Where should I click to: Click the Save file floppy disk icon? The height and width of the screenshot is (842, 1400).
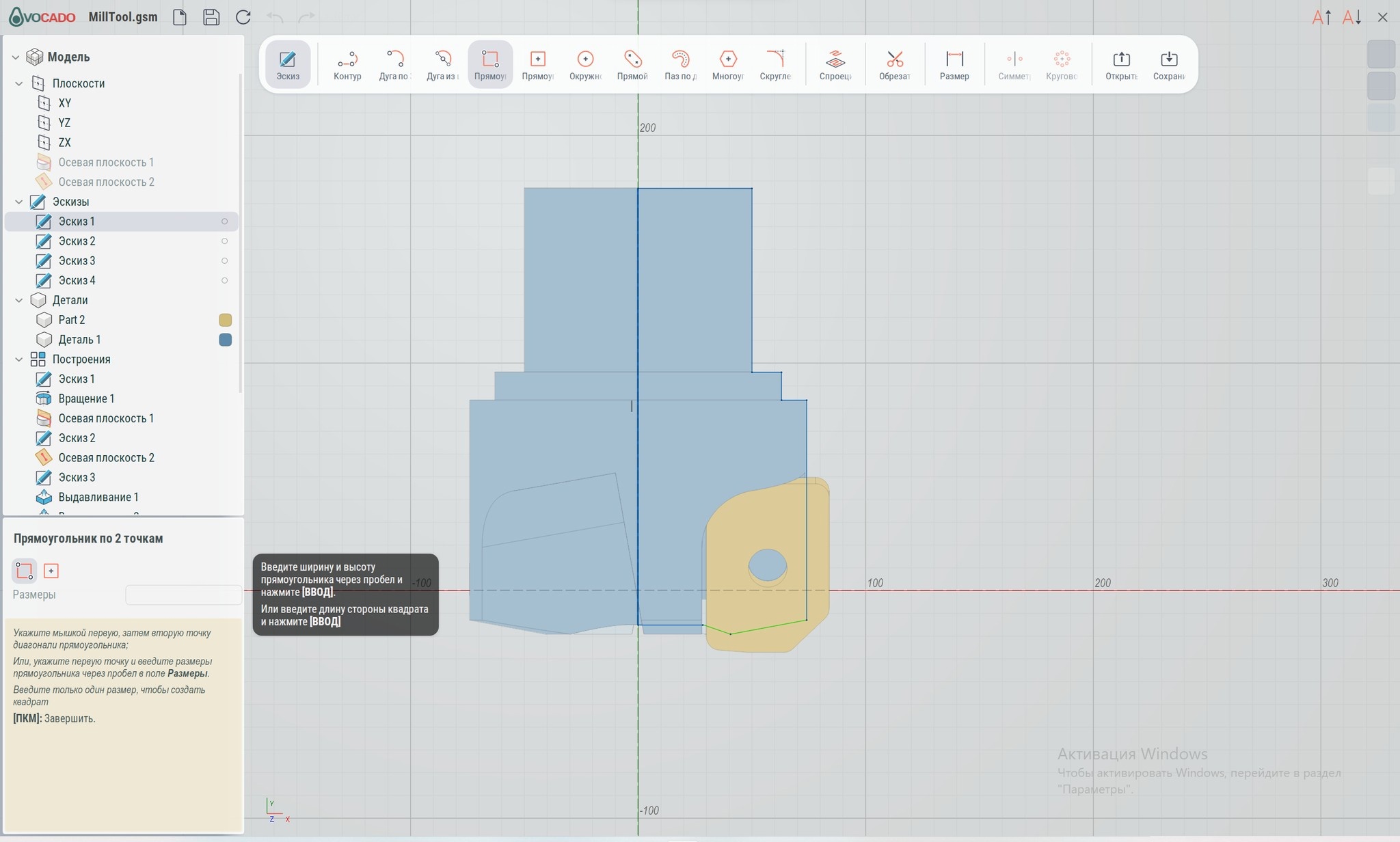point(211,17)
